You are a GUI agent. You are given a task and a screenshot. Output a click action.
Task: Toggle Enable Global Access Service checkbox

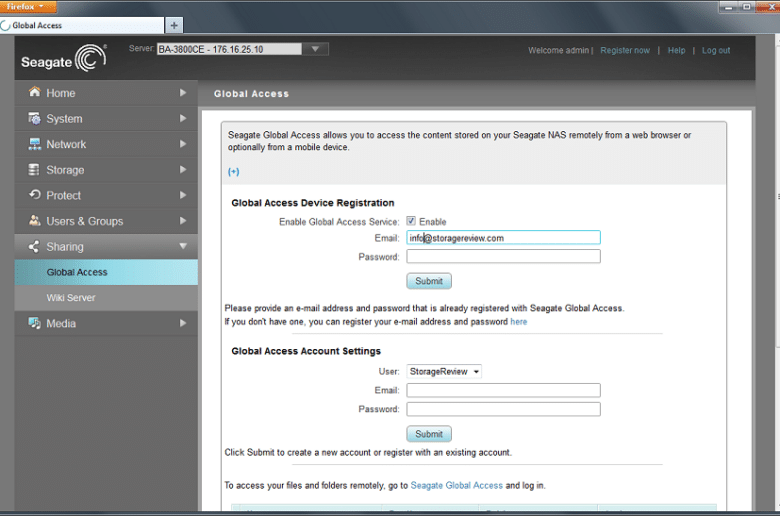coord(411,221)
